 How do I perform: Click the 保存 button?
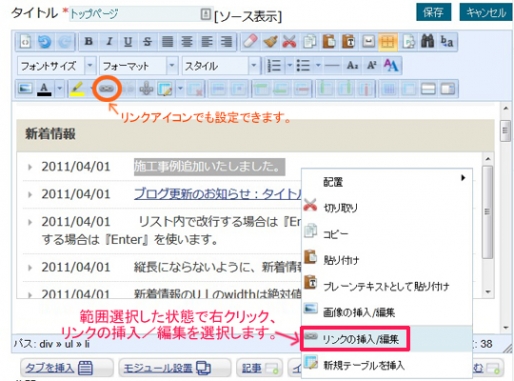[x=433, y=13]
